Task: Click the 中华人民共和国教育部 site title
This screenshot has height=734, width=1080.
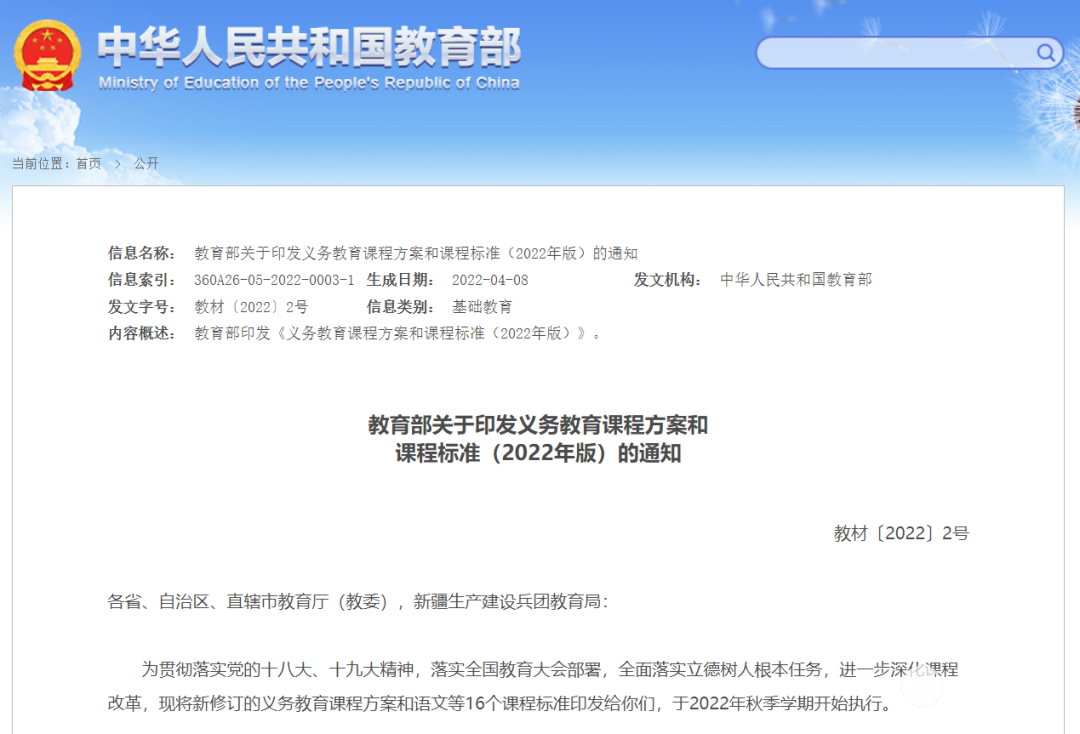Action: click(x=309, y=46)
